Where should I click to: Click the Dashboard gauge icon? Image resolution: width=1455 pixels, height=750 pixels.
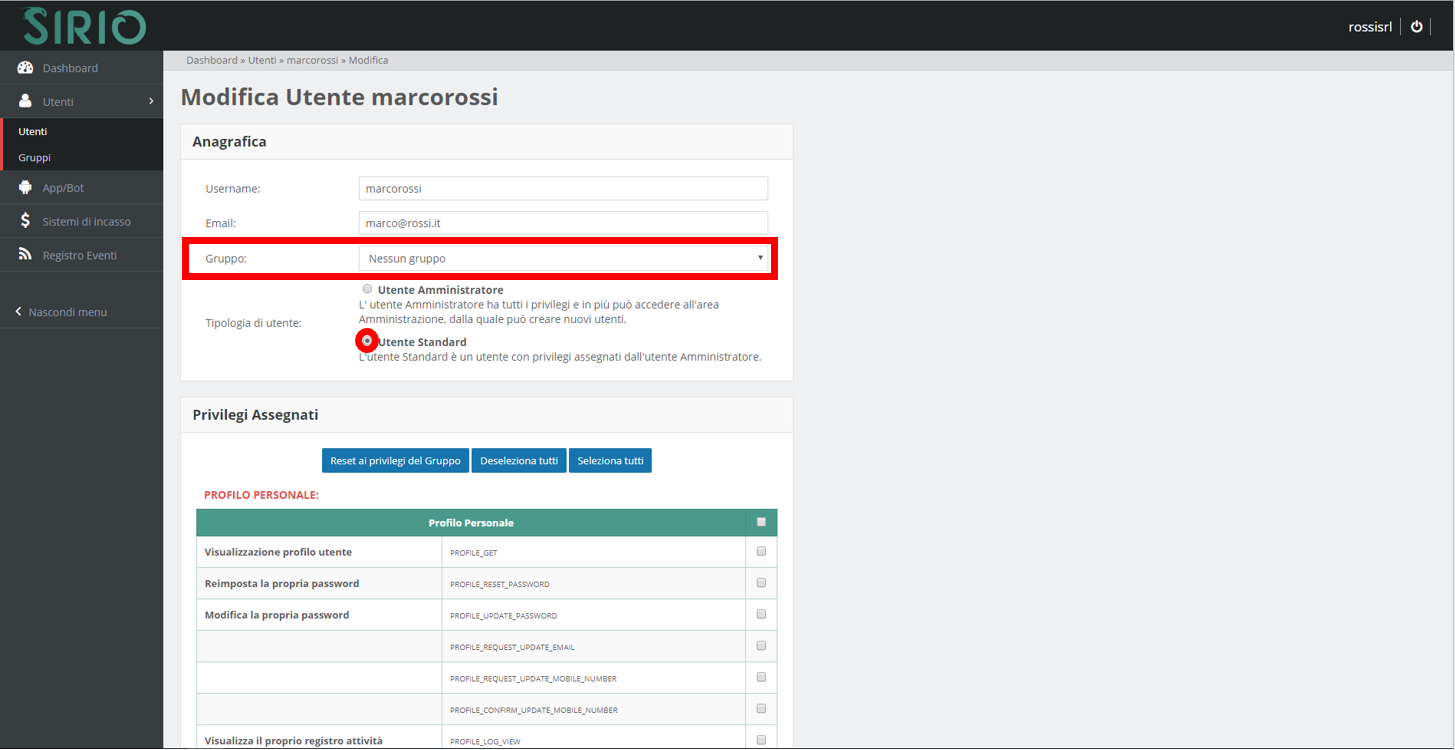pyautogui.click(x=26, y=68)
